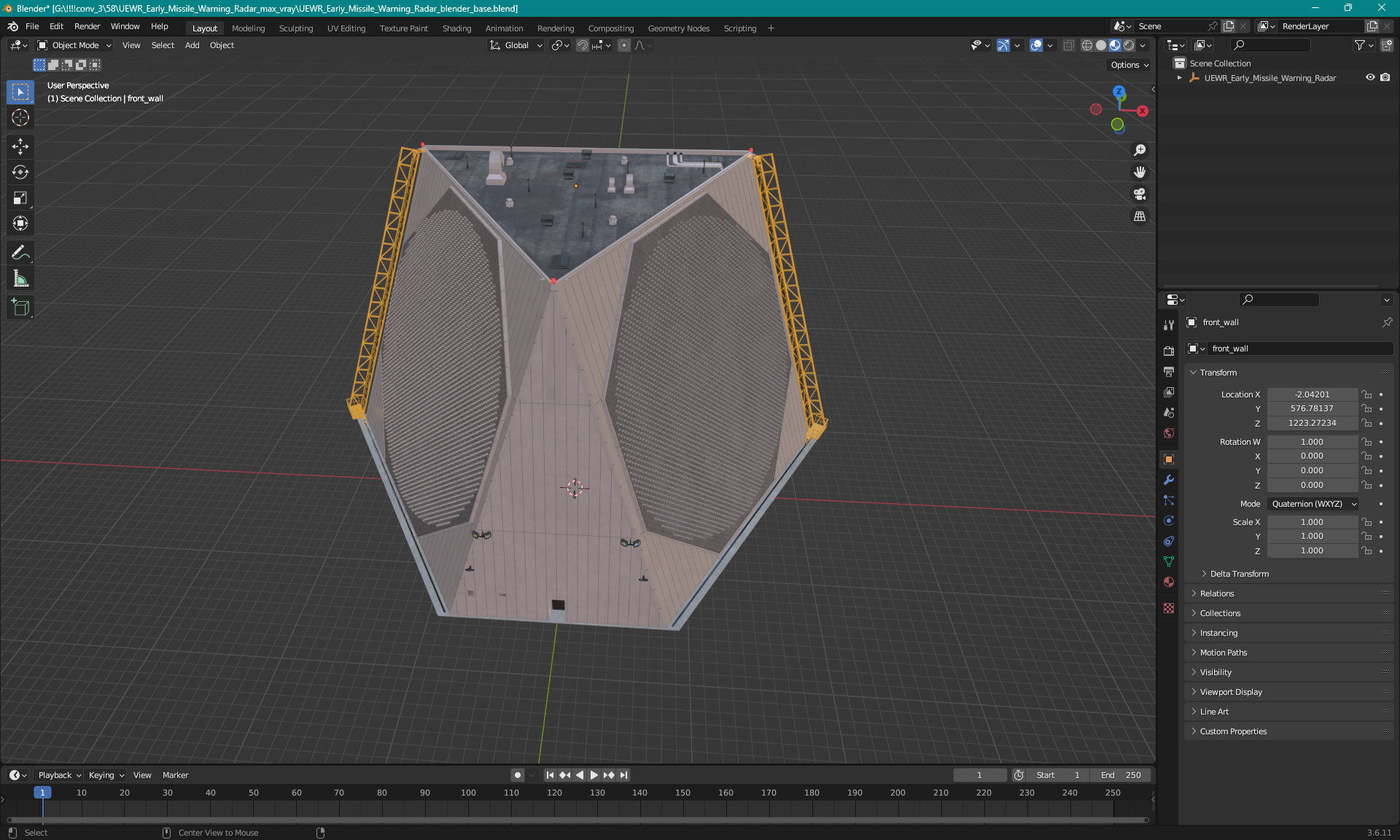The height and width of the screenshot is (840, 1400).
Task: Toggle snapping magnet in header
Action: point(583,45)
